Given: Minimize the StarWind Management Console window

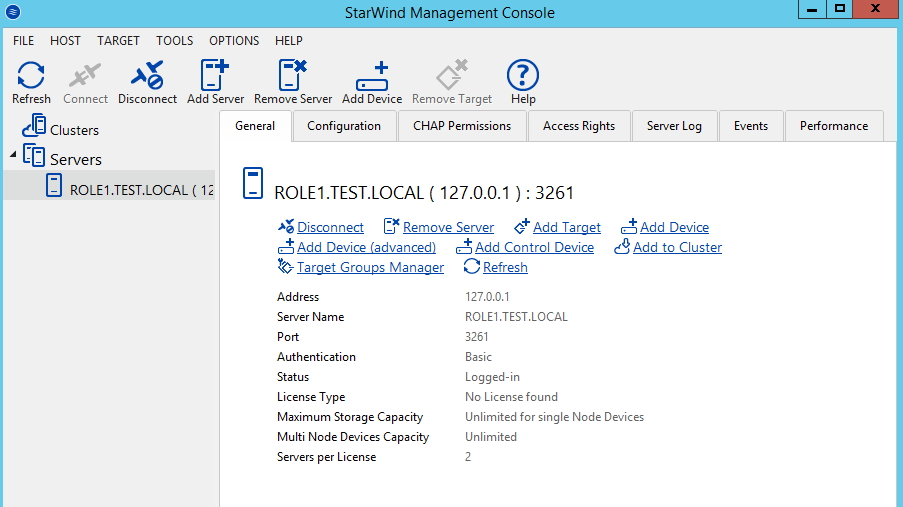Looking at the screenshot, I should pyautogui.click(x=812, y=9).
